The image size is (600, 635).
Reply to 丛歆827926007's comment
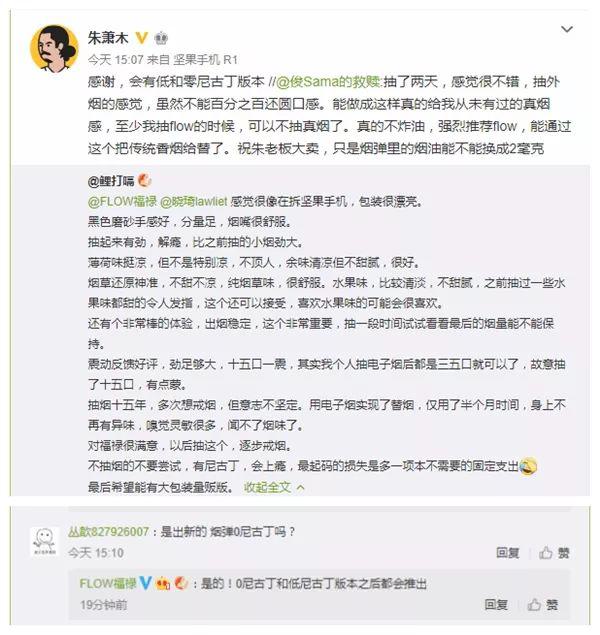(508, 552)
